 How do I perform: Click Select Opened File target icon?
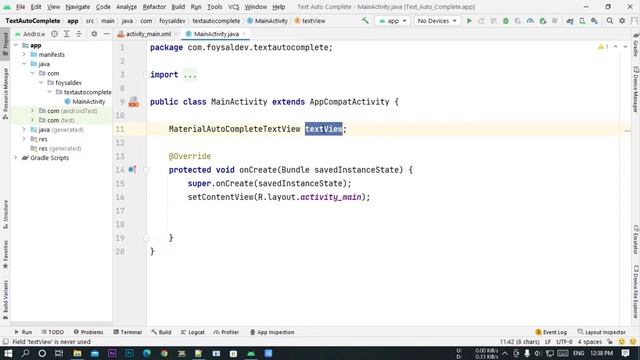[54, 34]
